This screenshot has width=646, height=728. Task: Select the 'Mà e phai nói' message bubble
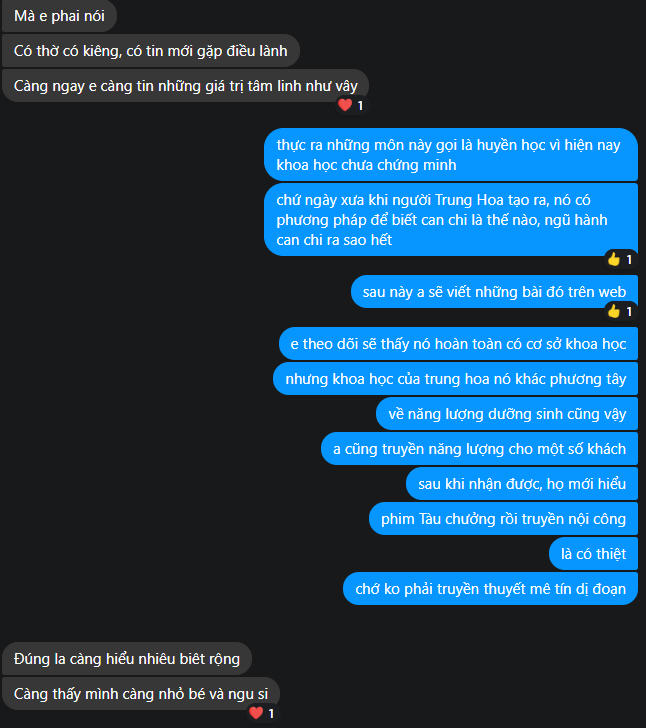pyautogui.click(x=59, y=16)
